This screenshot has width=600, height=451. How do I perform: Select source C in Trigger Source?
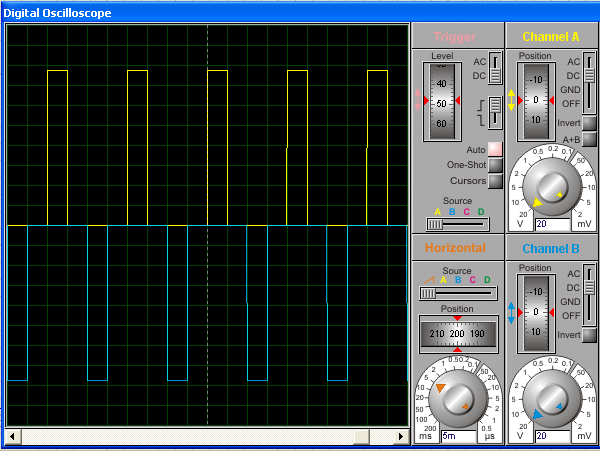466,212
